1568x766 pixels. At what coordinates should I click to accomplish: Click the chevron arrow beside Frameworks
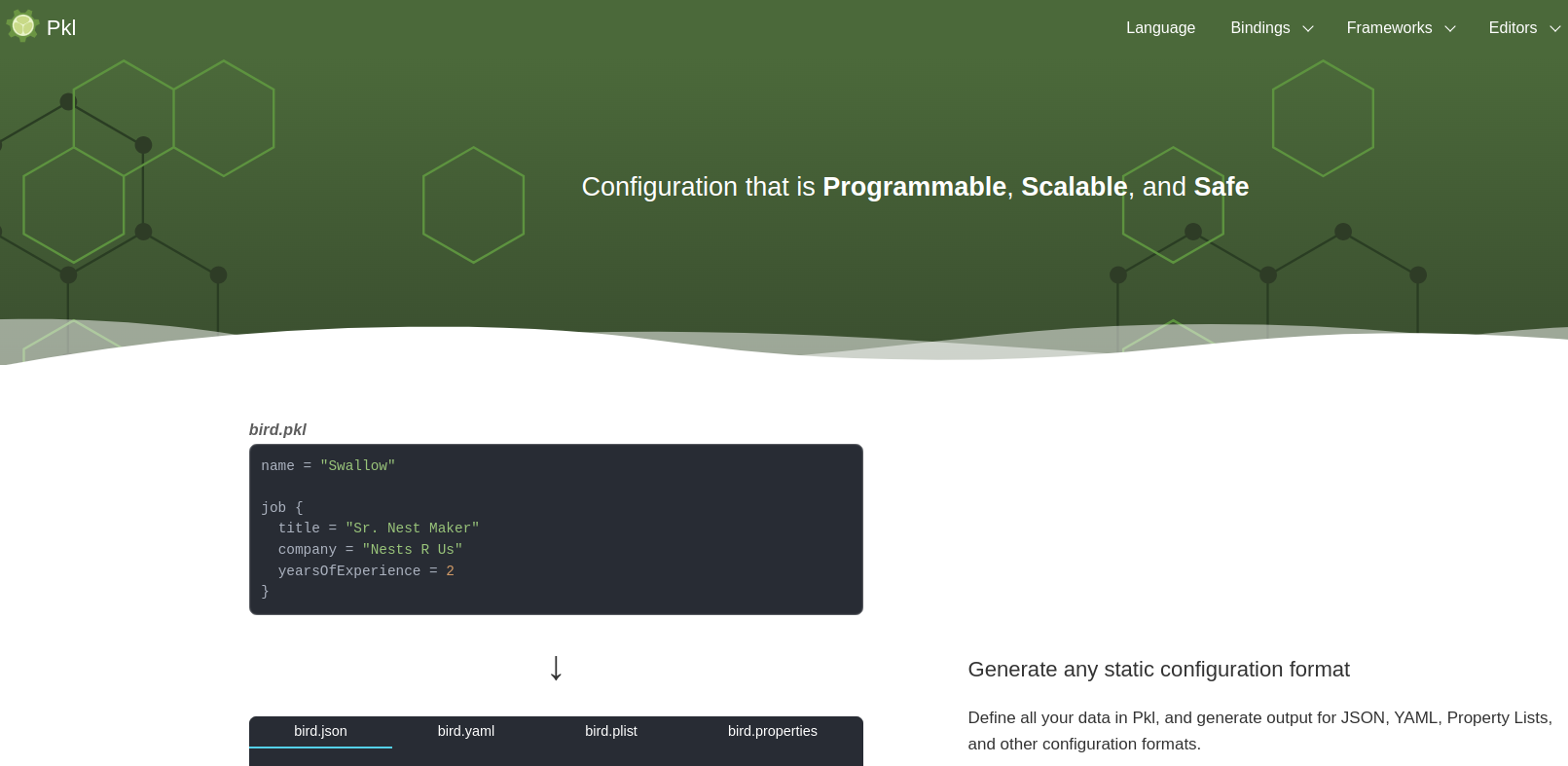(x=1450, y=29)
